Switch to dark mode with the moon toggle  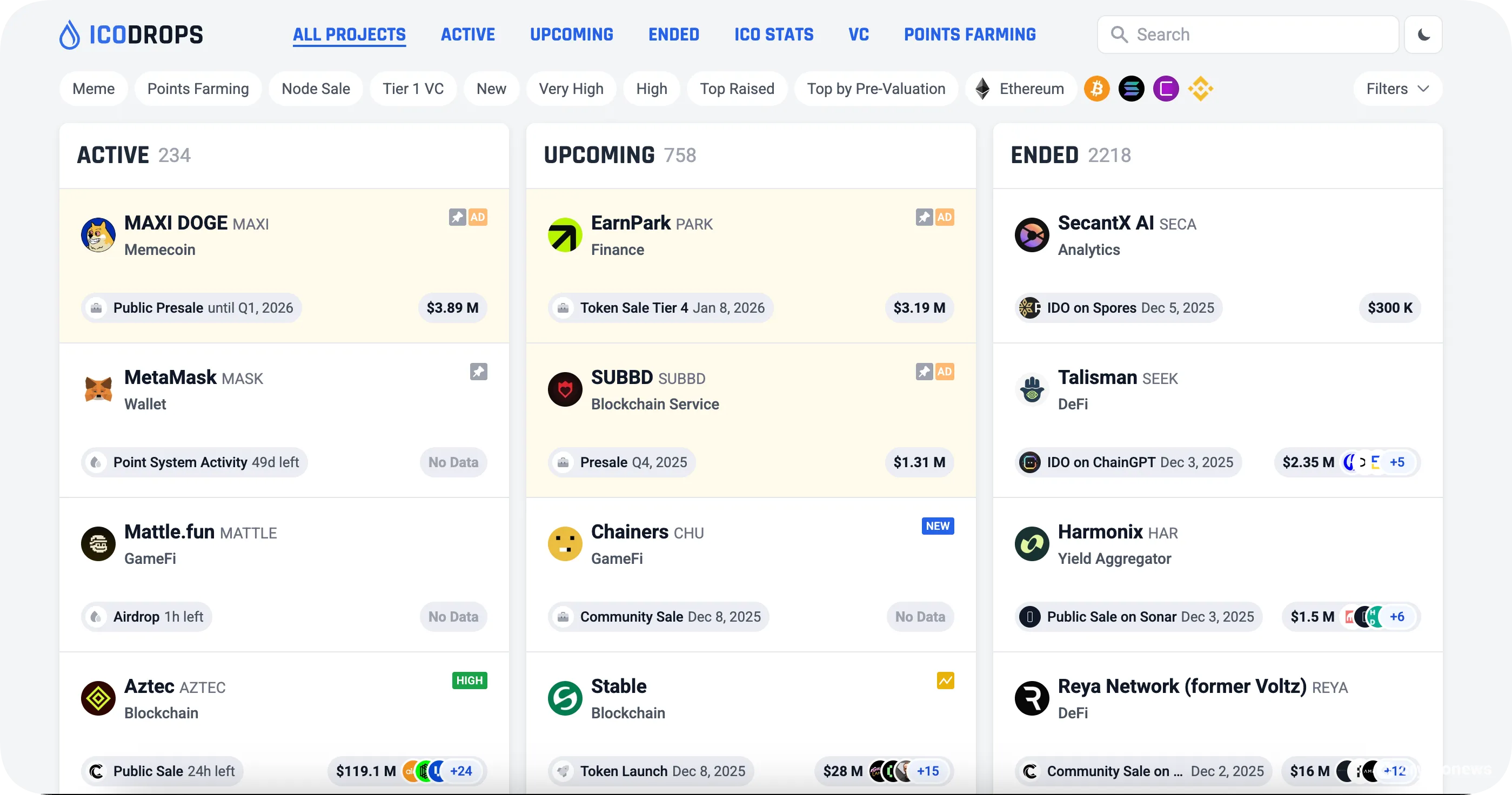pos(1423,34)
